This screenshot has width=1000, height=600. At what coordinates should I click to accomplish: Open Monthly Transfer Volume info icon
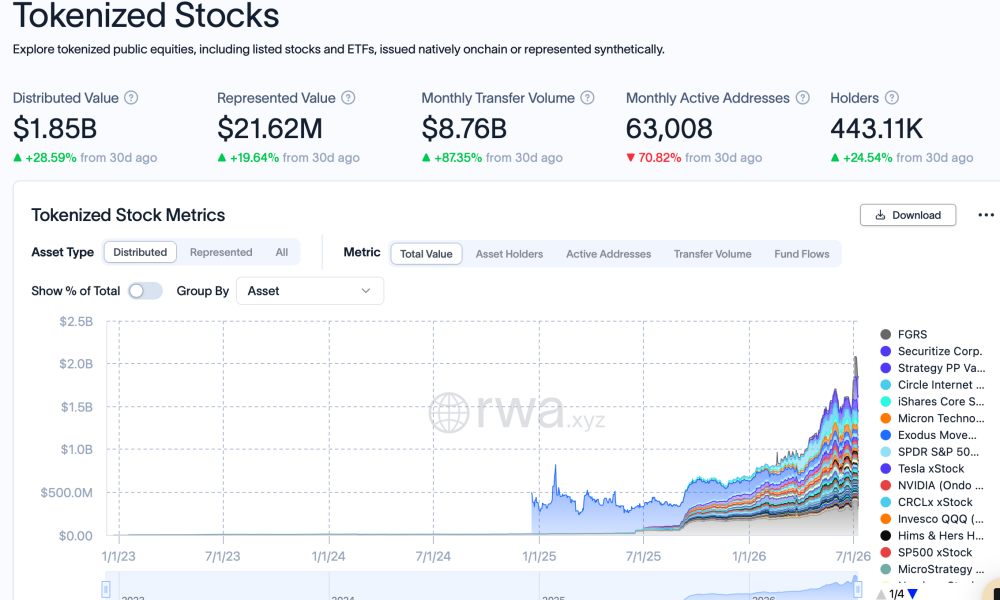pyautogui.click(x=587, y=98)
